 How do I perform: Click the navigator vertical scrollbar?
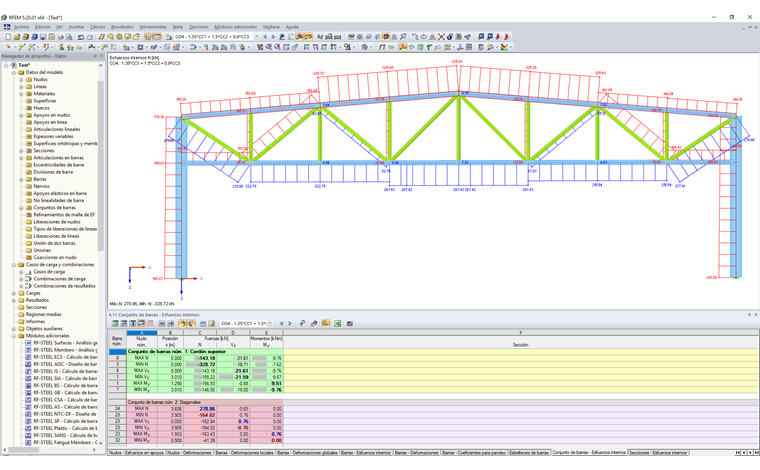tap(101, 166)
